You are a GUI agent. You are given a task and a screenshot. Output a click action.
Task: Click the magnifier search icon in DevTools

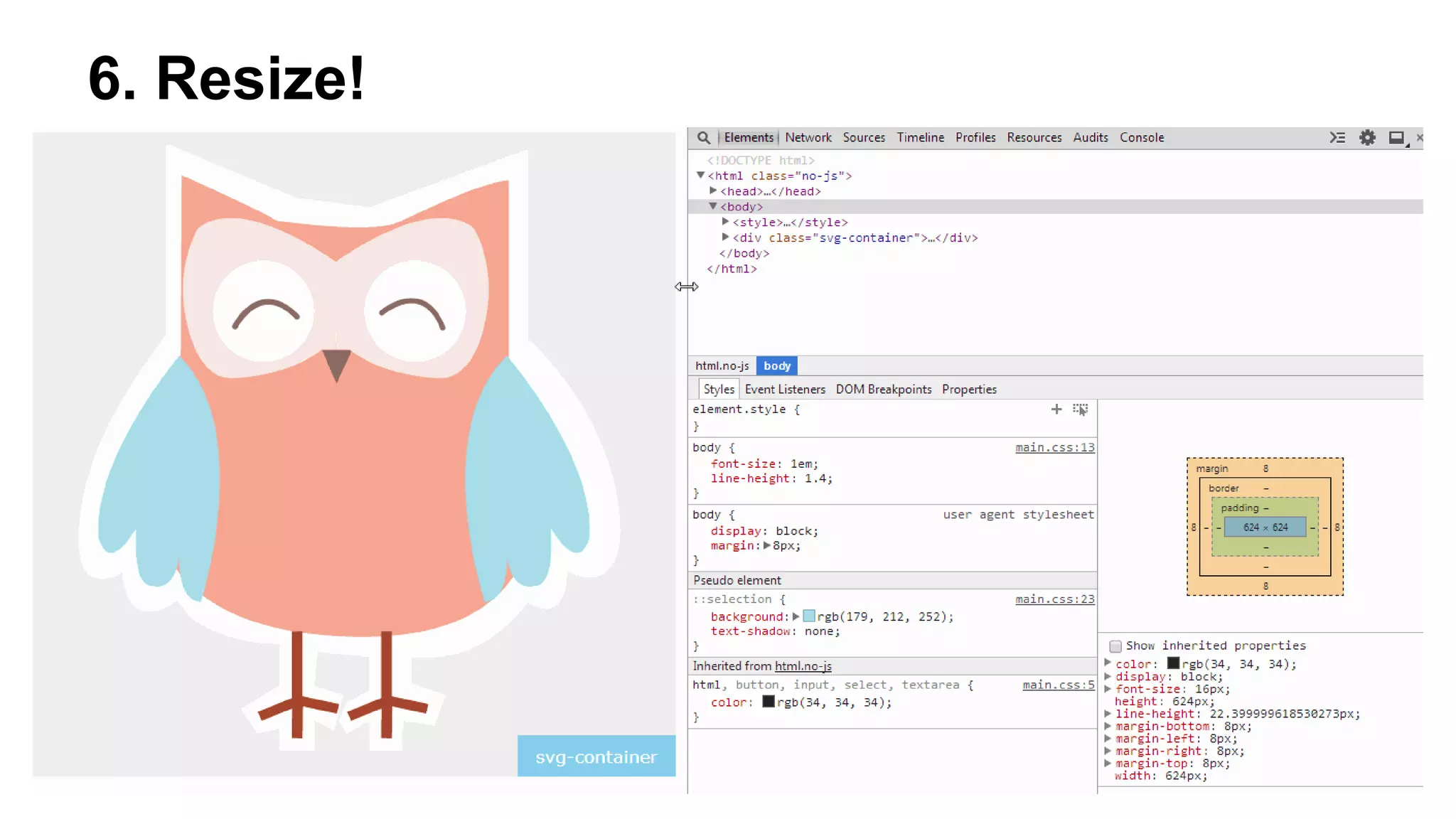point(703,138)
